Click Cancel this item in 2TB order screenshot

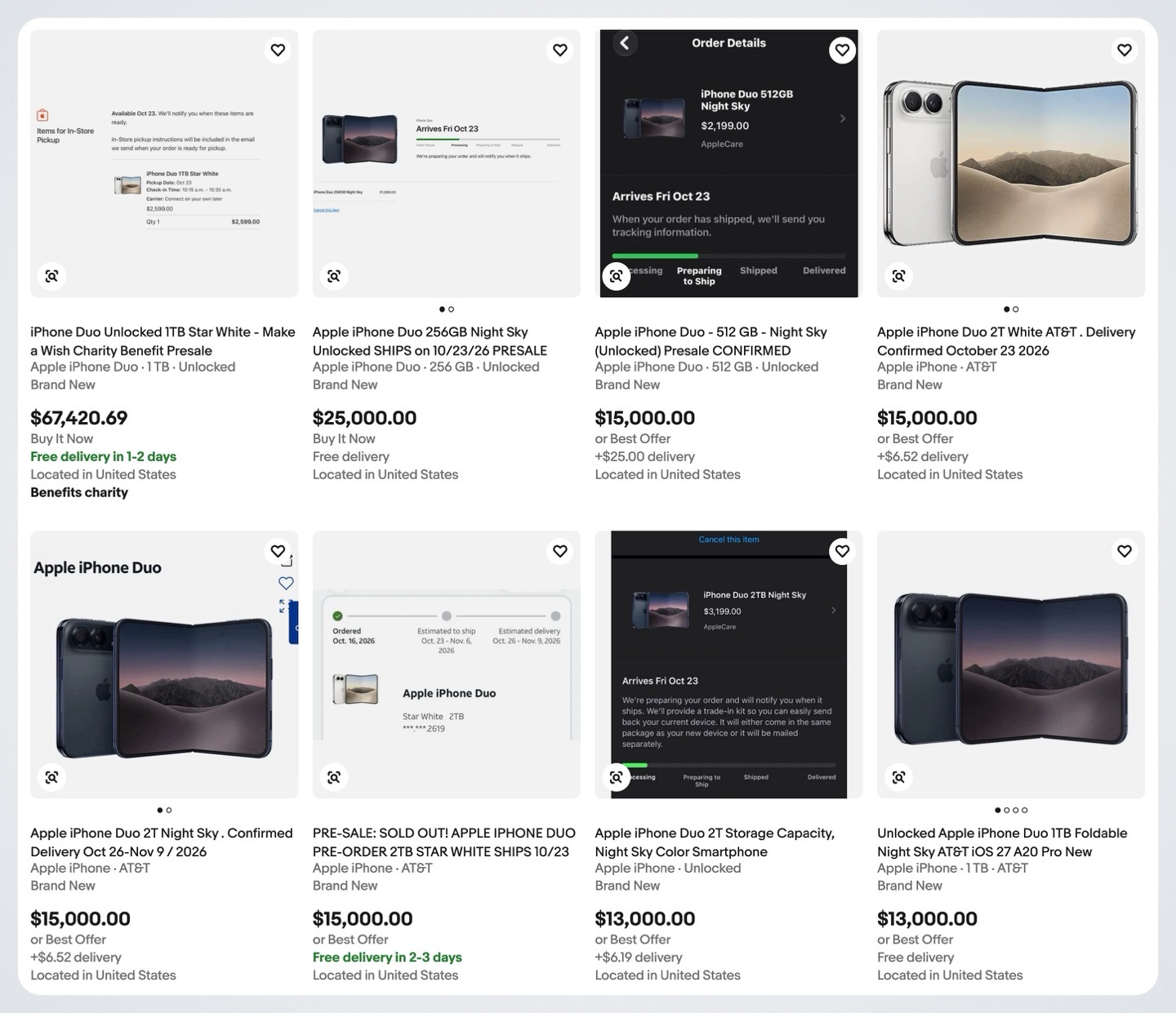pyautogui.click(x=728, y=540)
